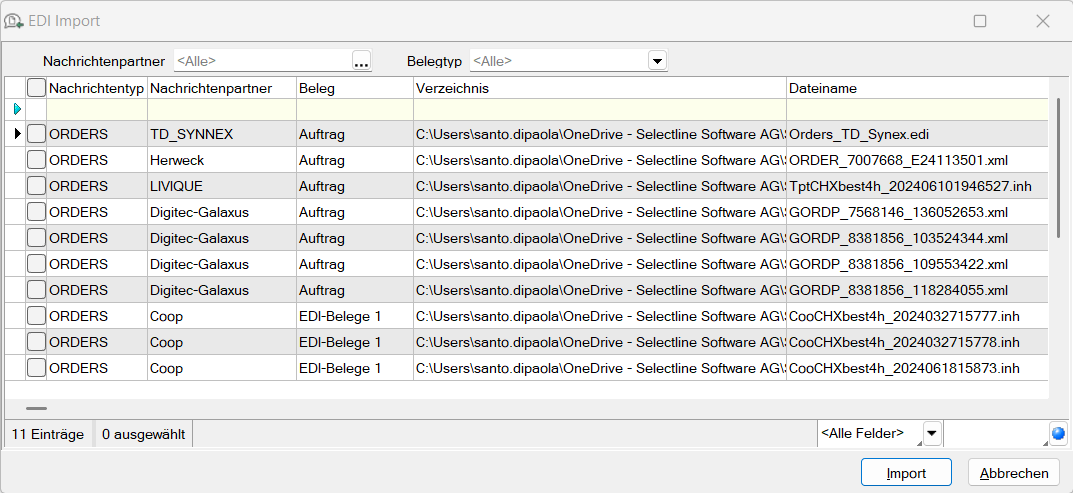This screenshot has width=1073, height=493.
Task: Click current row arrow beside TD_SYNNEX
Action: [17, 134]
